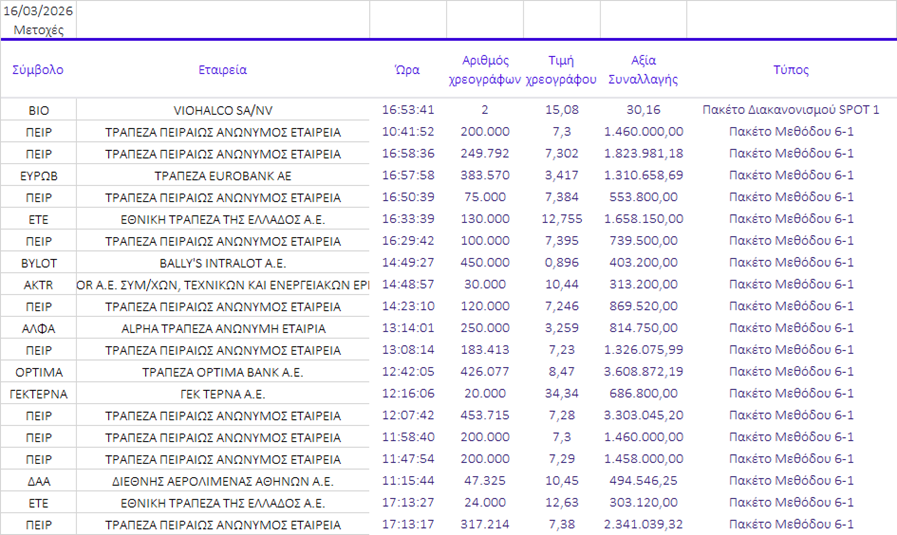Screen dimensions: 897x535
Task: Select the ΓΕΚΤΕΡΝΑ symbol cell
Action: tap(38, 393)
